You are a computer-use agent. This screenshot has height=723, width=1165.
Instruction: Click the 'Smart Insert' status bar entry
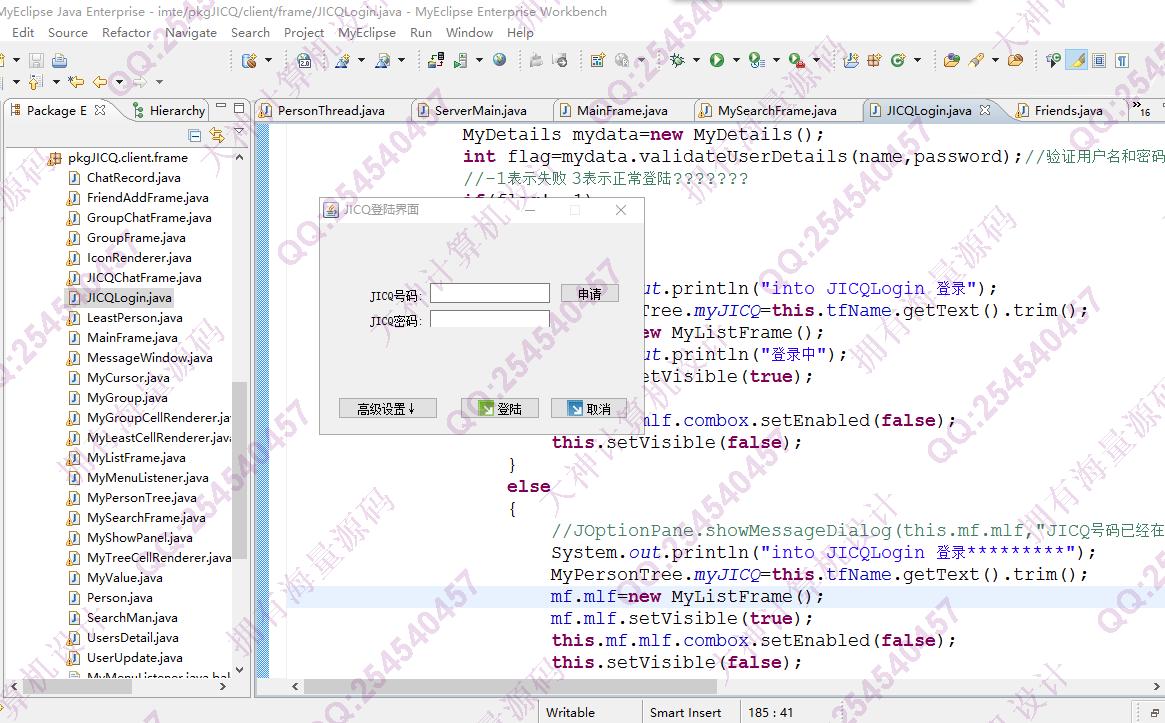pos(685,713)
